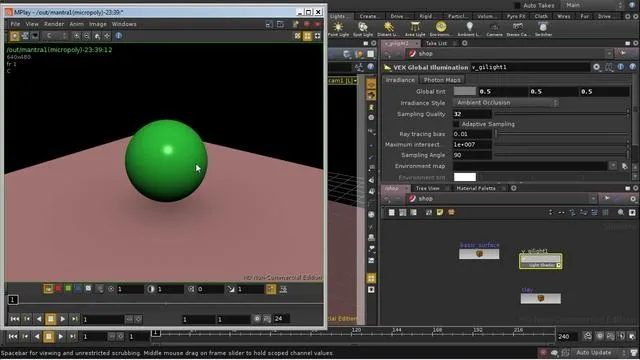640x360 pixels.
Task: Jump to first frame in MPlay
Action: (15, 319)
